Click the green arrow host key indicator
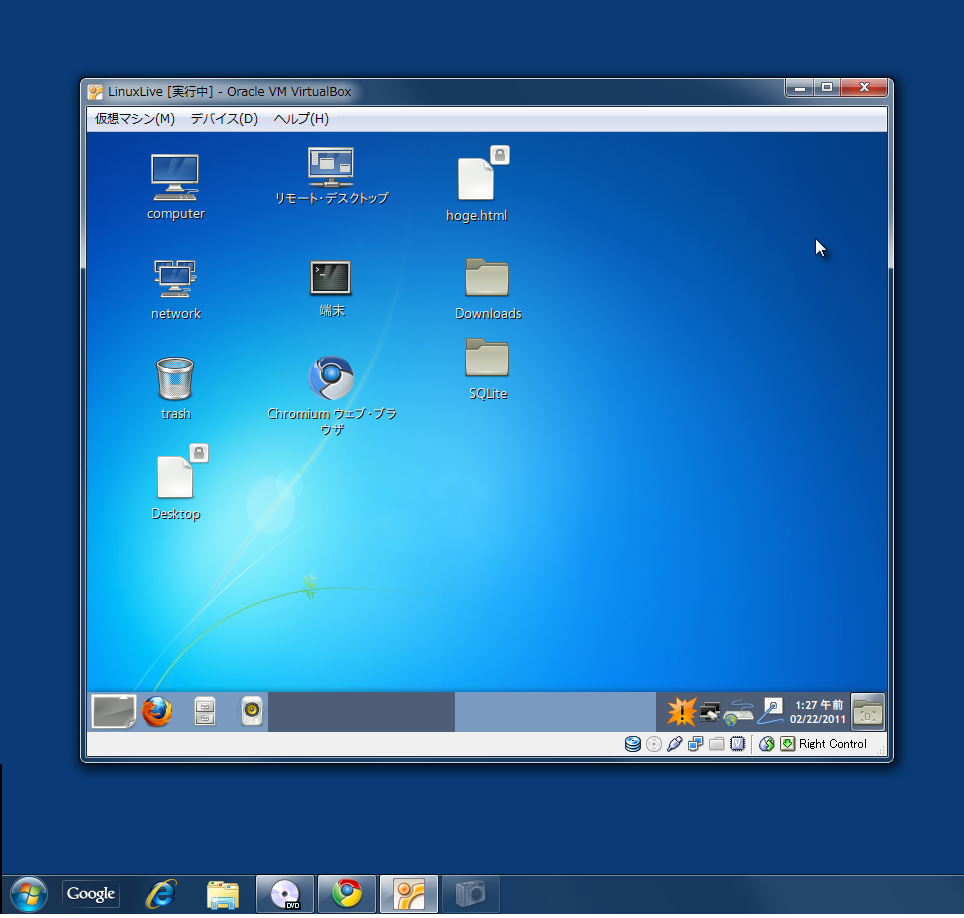964x918 pixels. pyautogui.click(x=788, y=744)
